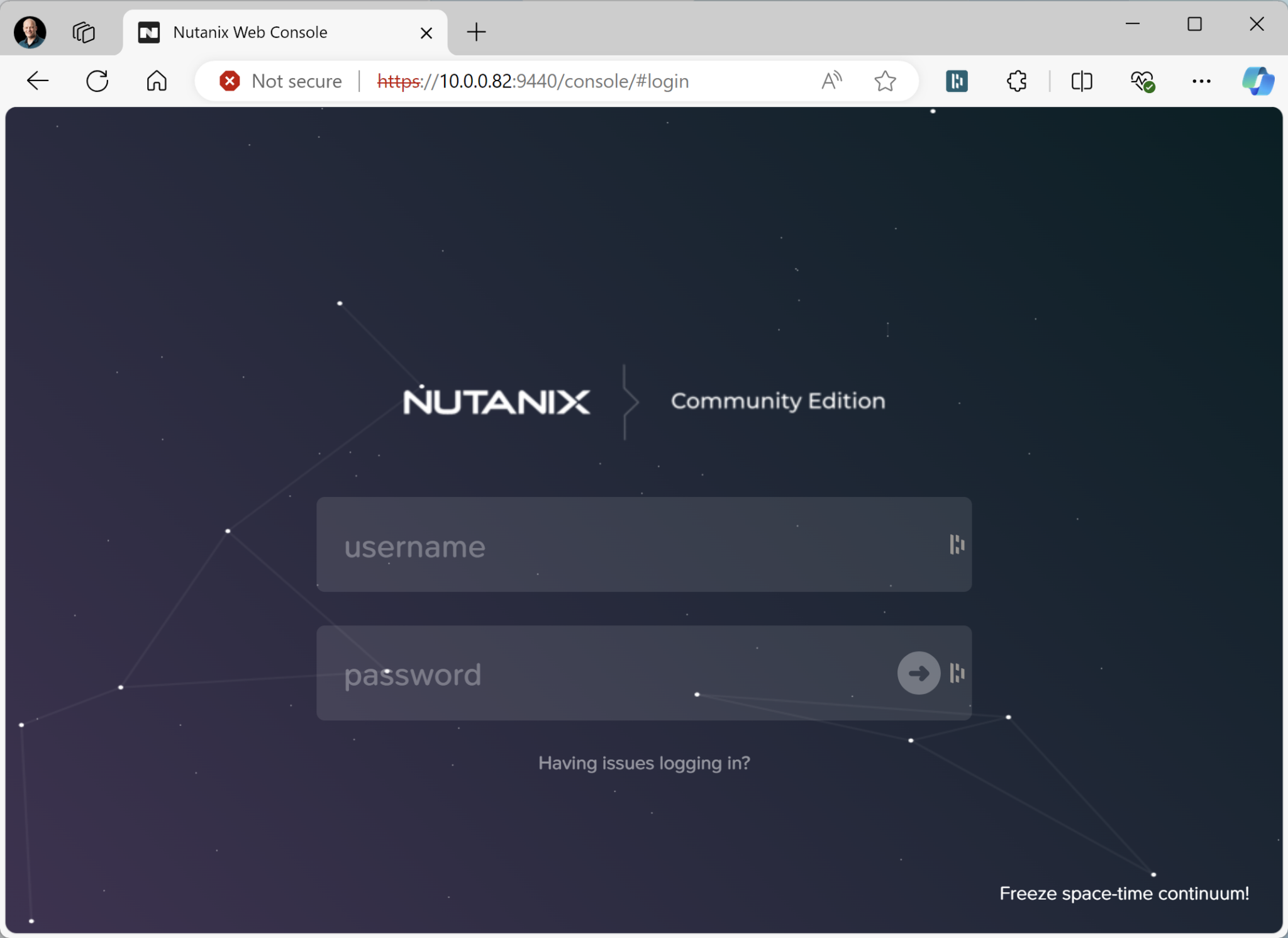Open the browser home page

[156, 81]
